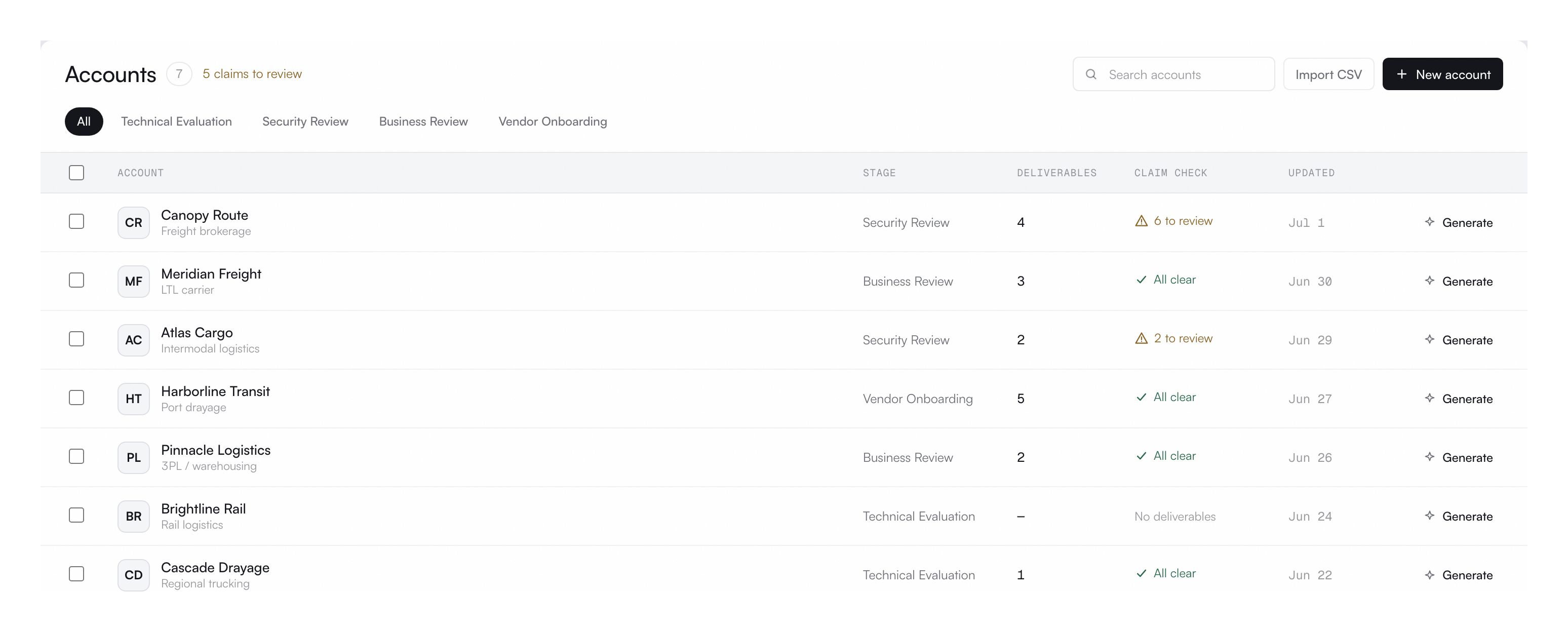
Task: Click sparkle icon in Canopy Route row
Action: tap(1429, 222)
